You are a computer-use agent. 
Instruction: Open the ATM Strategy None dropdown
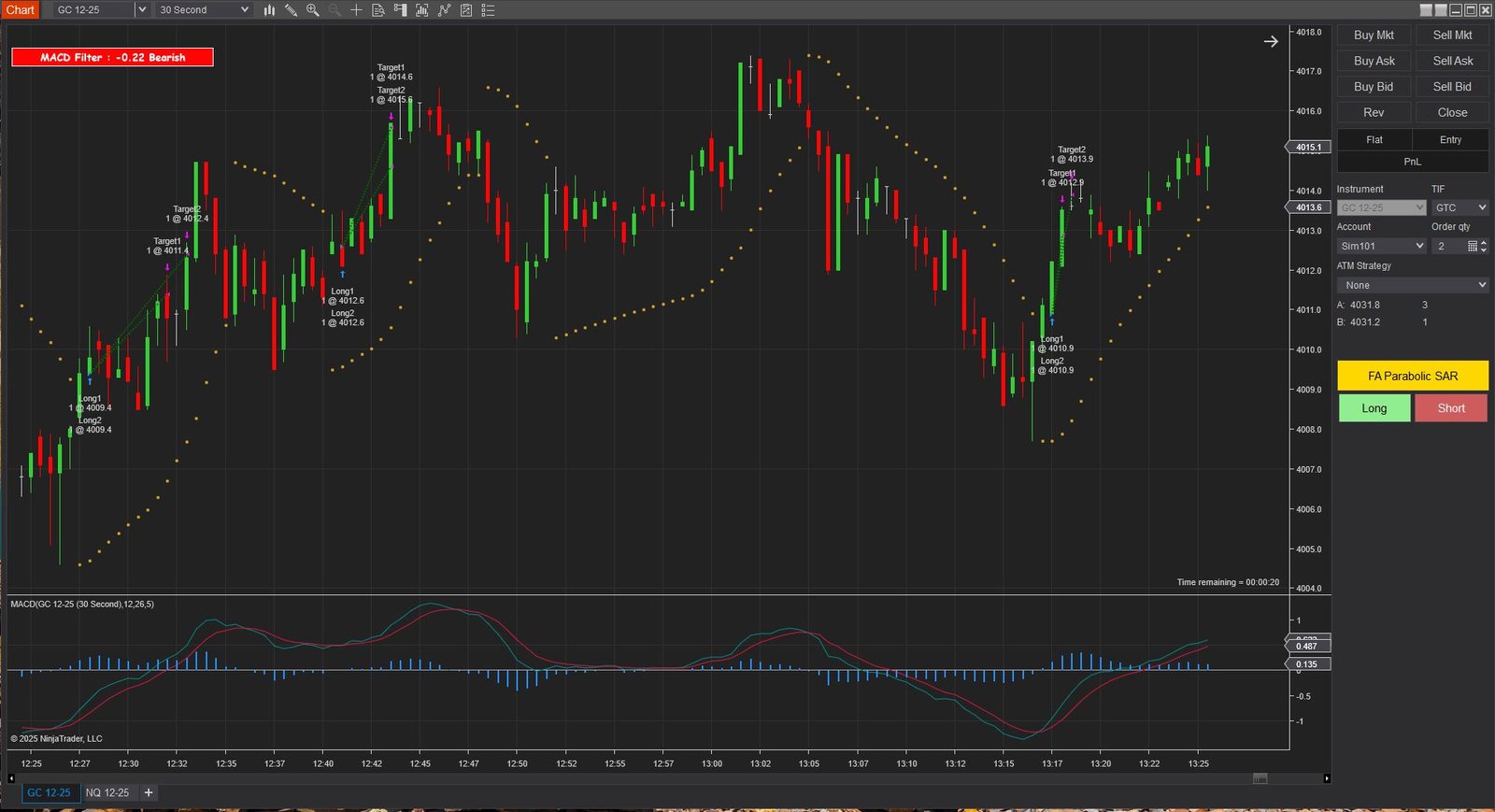click(x=1413, y=285)
